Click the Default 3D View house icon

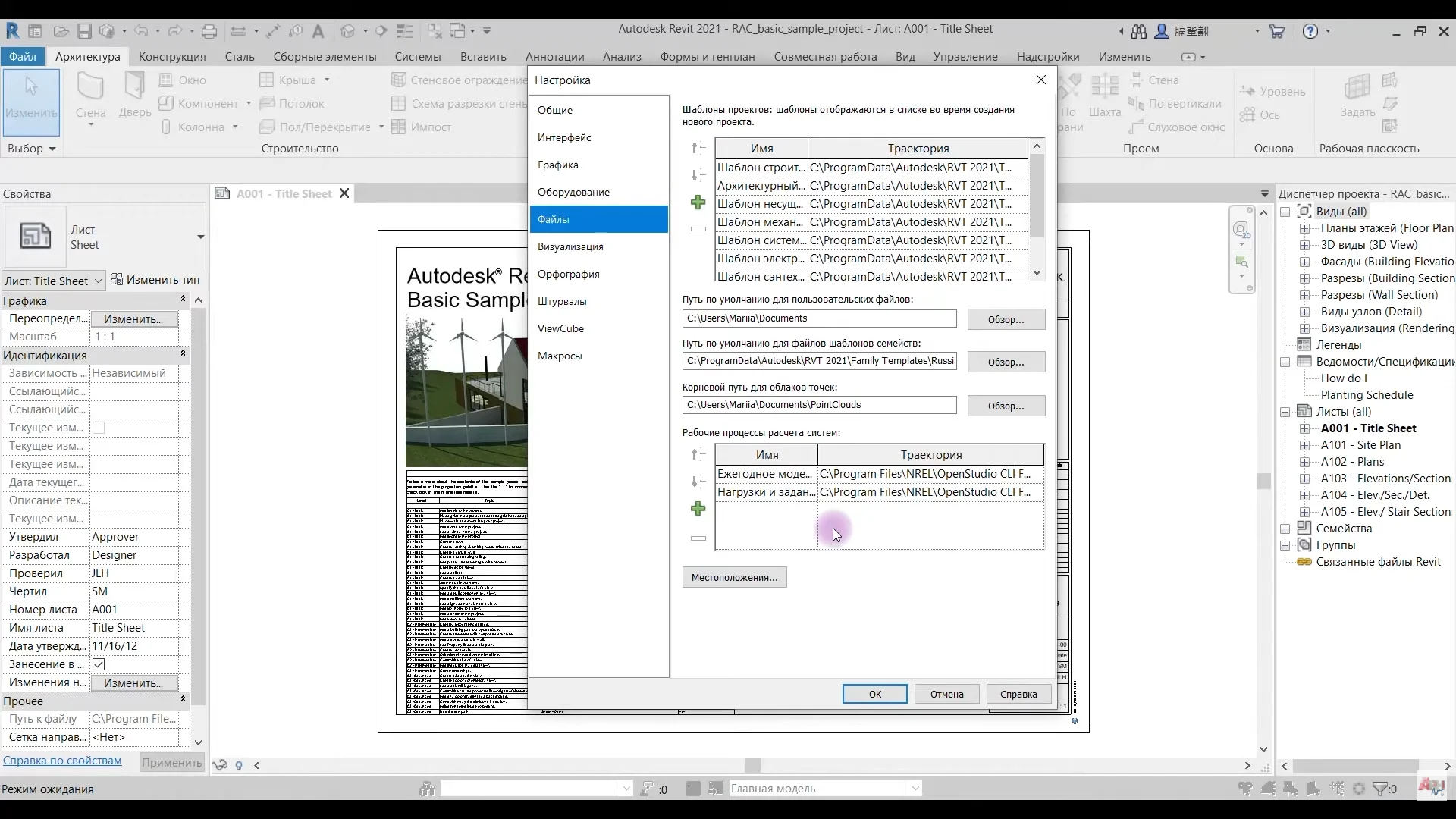click(x=348, y=31)
